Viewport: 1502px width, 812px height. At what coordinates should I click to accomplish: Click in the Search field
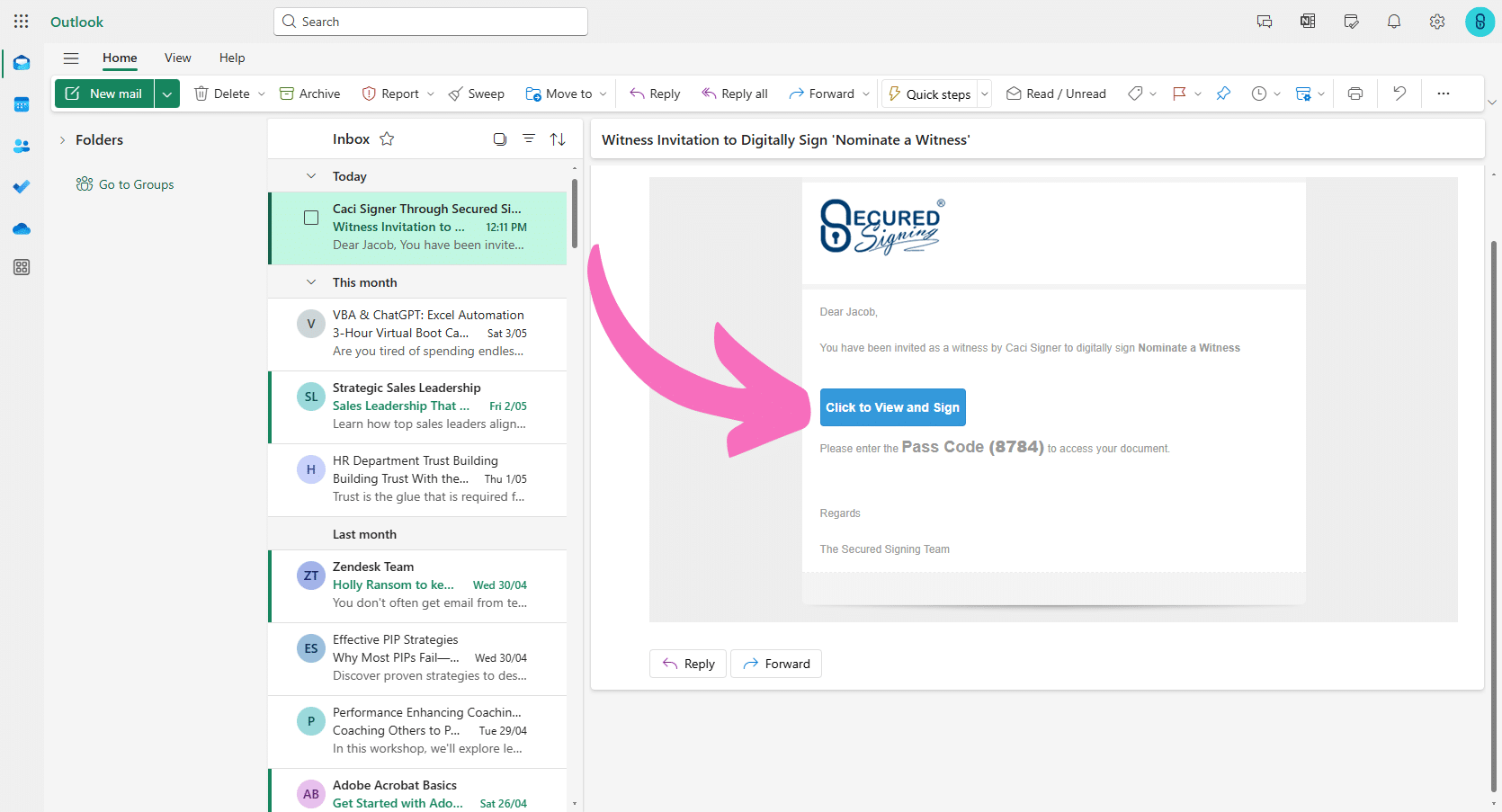pos(432,22)
